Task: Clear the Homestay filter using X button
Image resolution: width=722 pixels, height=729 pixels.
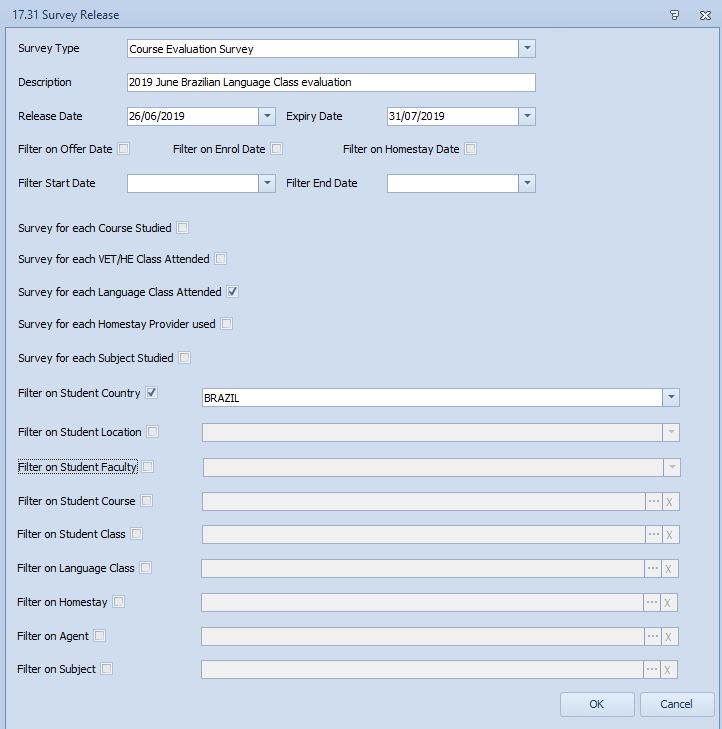Action: click(670, 603)
